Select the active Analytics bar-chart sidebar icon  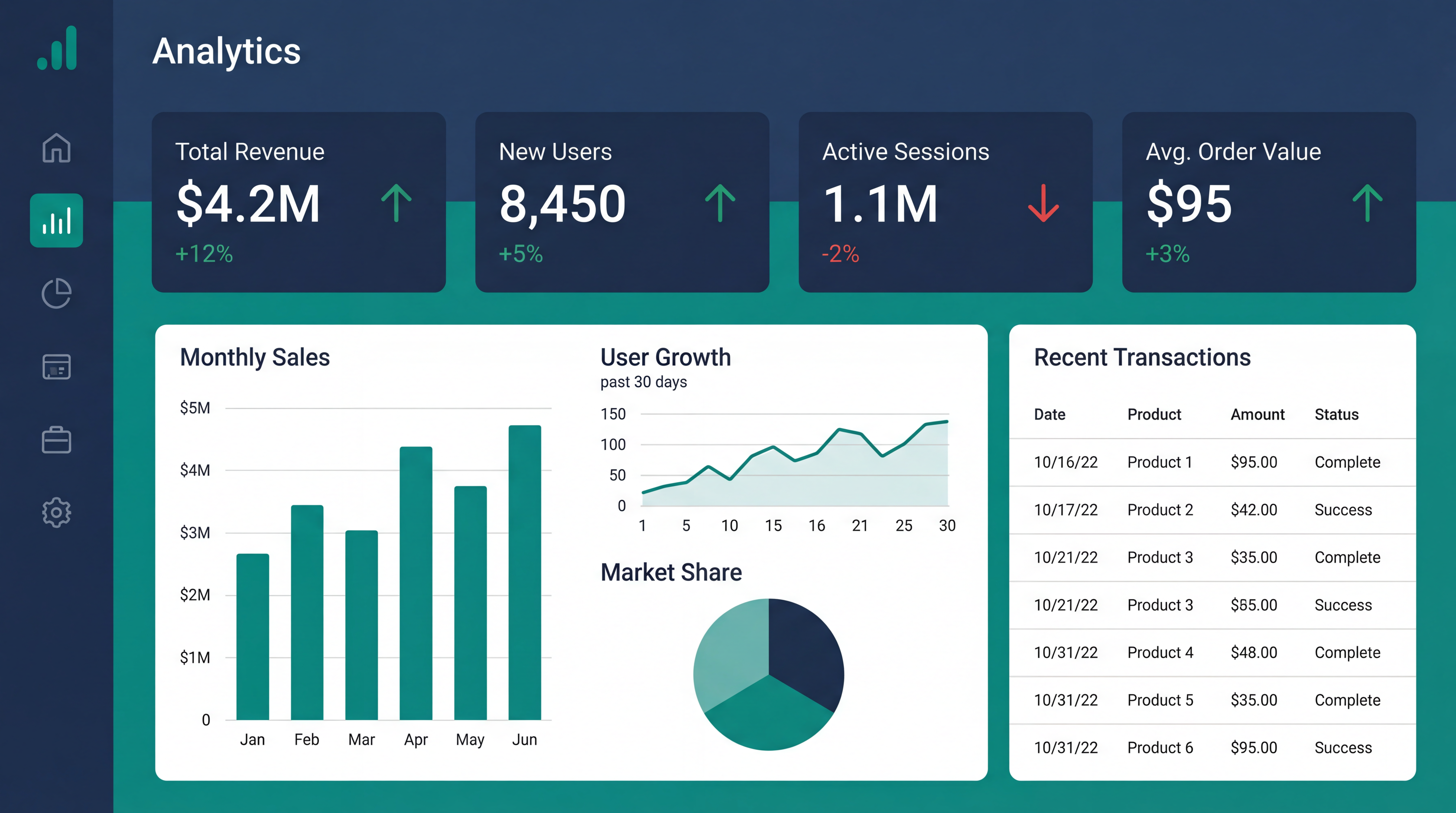(57, 220)
